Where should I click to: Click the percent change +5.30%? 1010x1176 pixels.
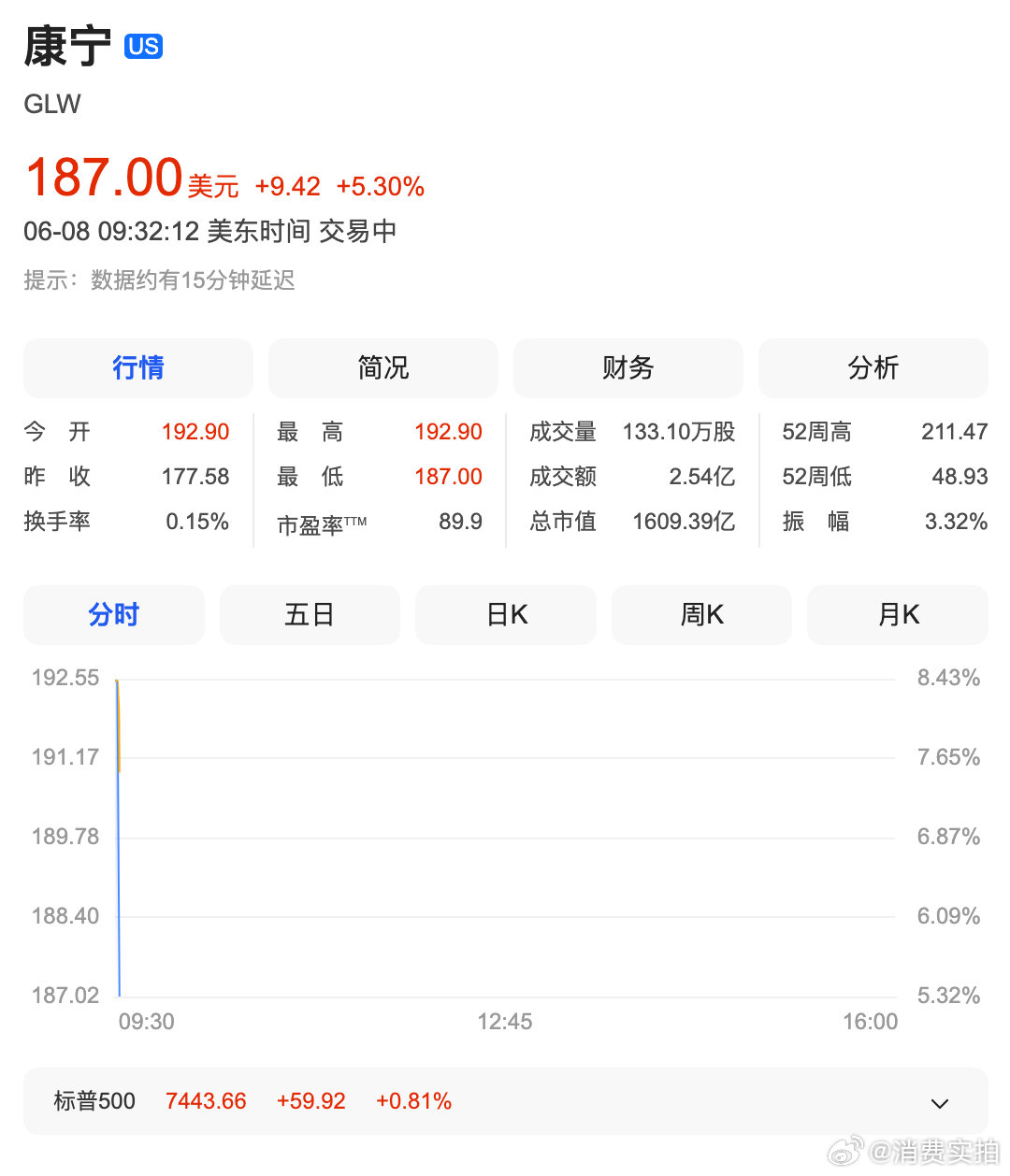click(x=380, y=186)
